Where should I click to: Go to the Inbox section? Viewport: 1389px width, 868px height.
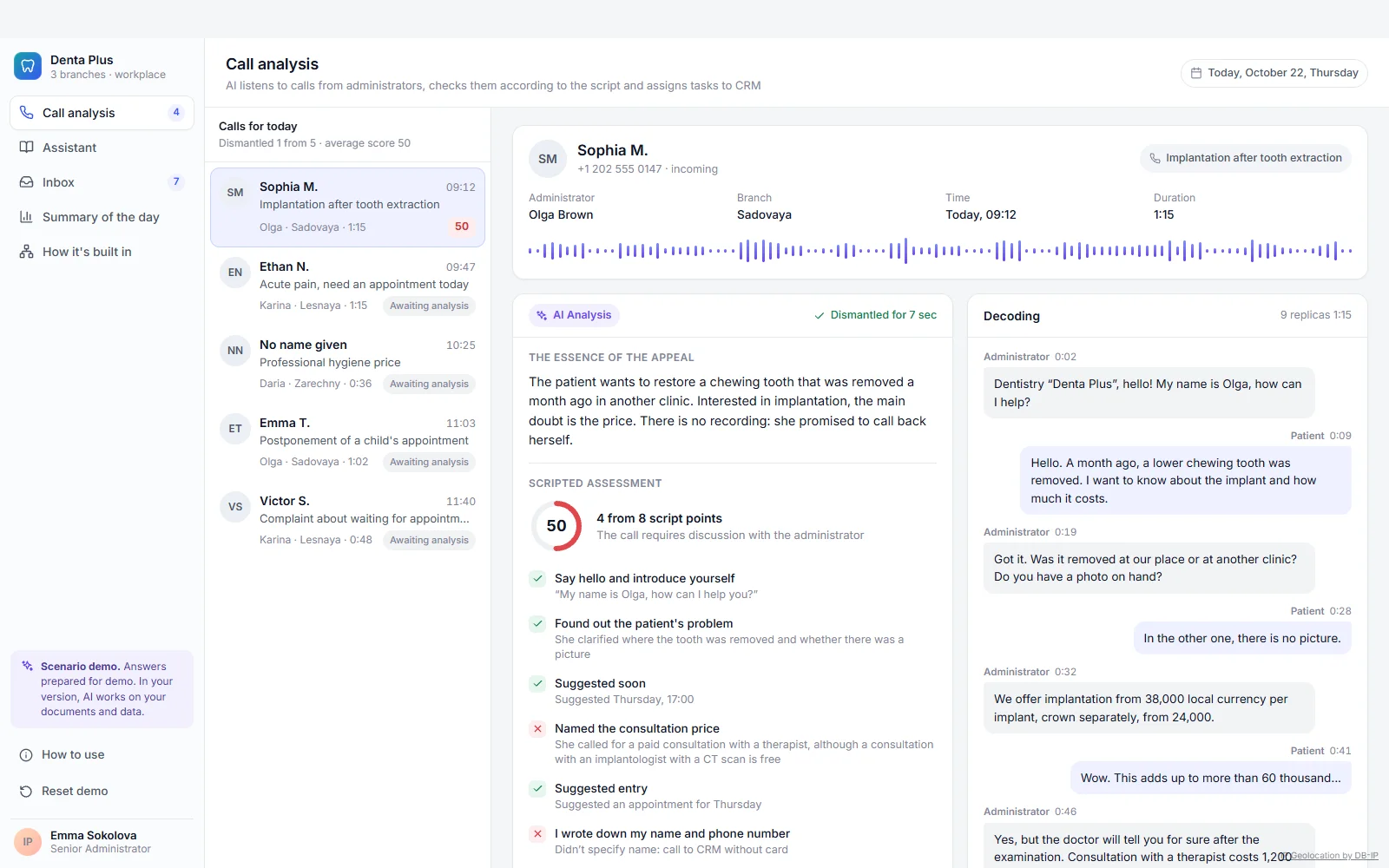coord(102,182)
